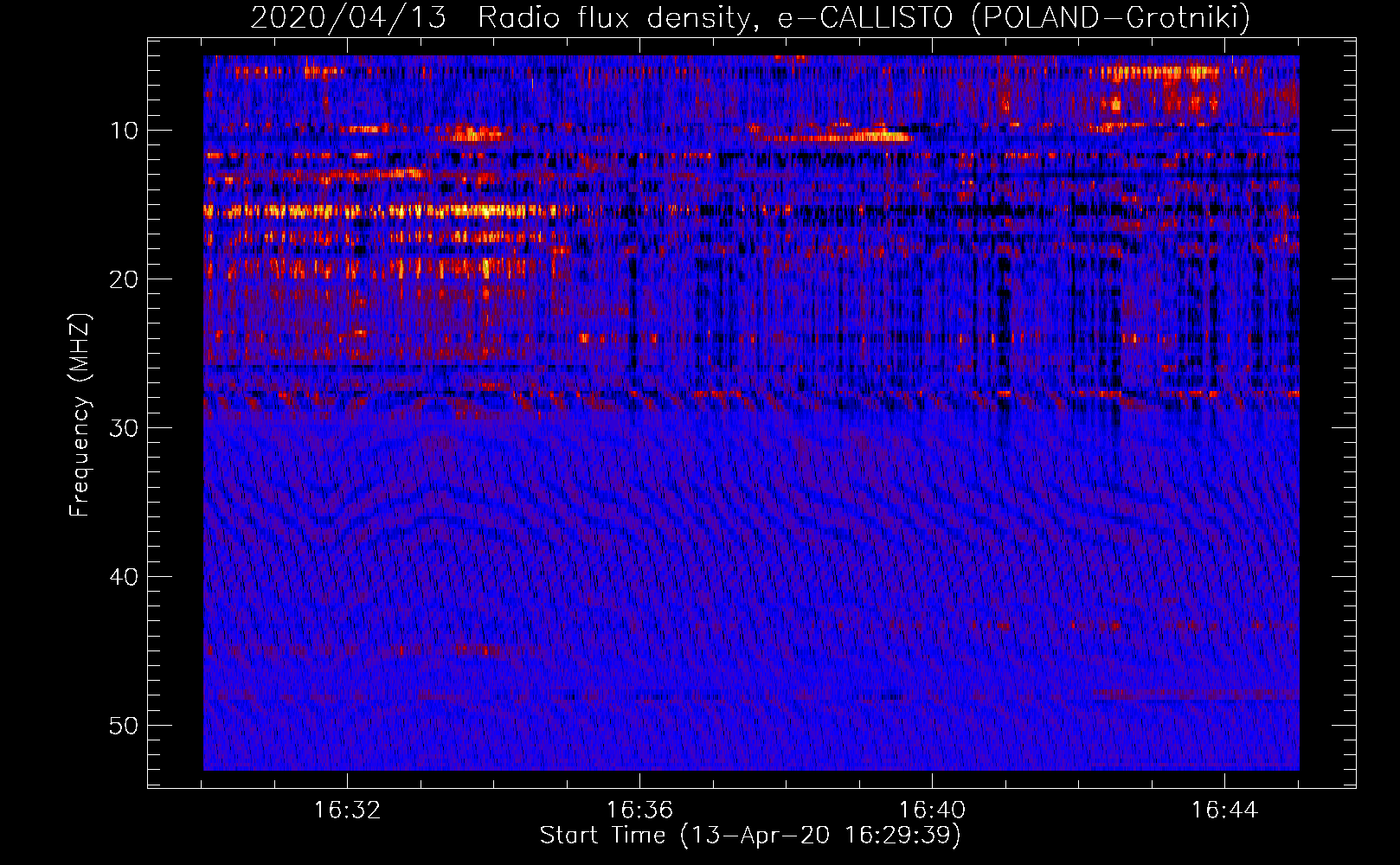Image resolution: width=1400 pixels, height=865 pixels.
Task: Click the 'Frequency (MHZ)' axis label
Action: (80, 415)
